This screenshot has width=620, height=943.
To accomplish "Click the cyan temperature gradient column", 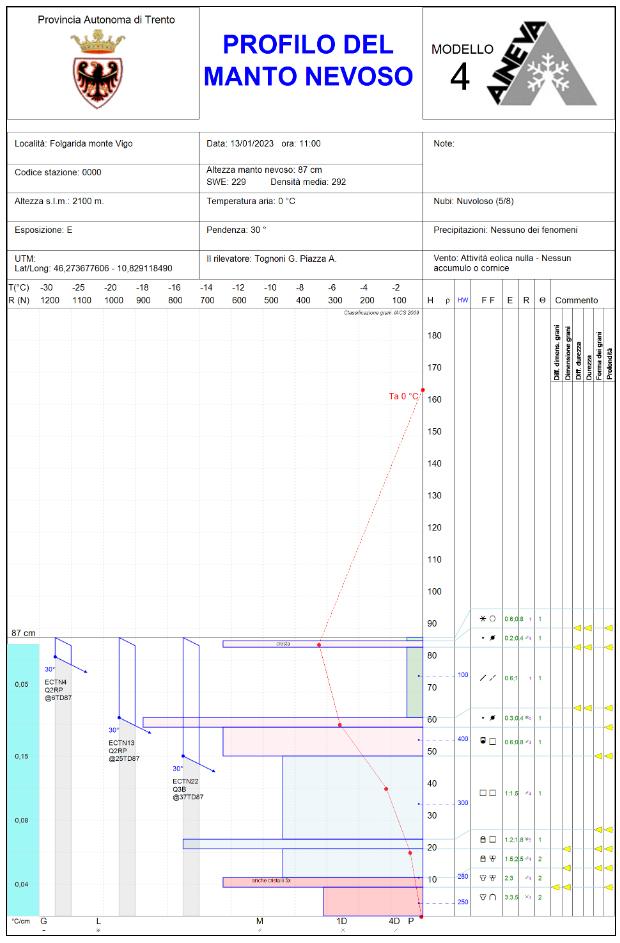I will pos(23,779).
